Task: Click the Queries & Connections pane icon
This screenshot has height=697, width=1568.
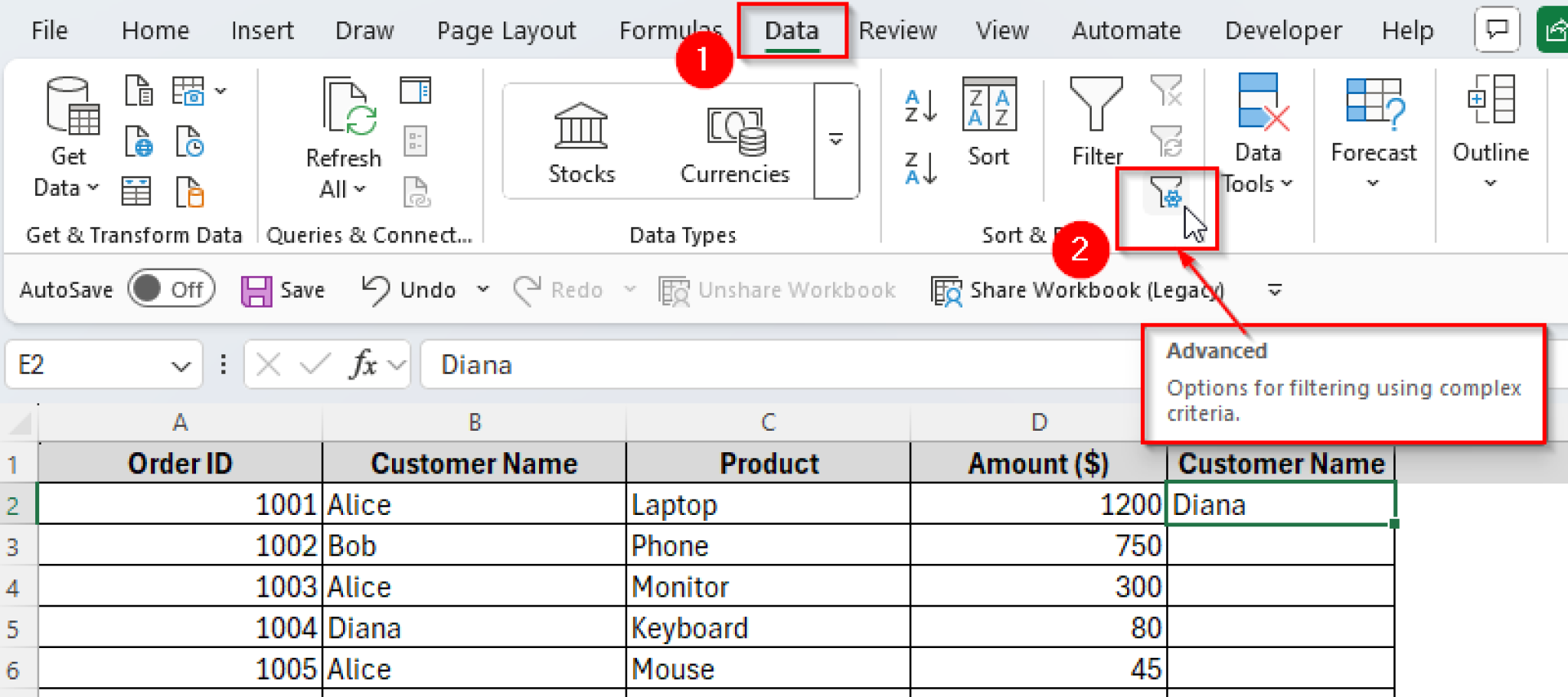Action: click(416, 90)
